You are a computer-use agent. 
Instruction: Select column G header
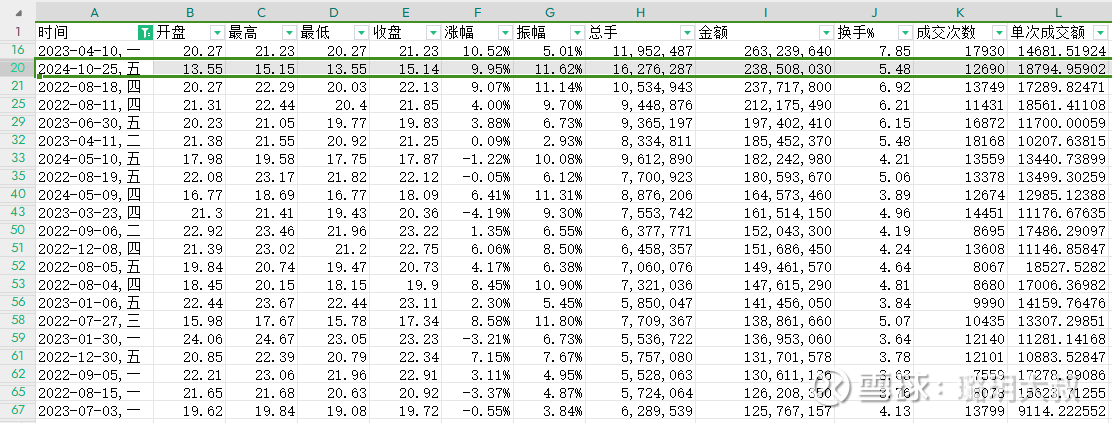click(x=550, y=12)
